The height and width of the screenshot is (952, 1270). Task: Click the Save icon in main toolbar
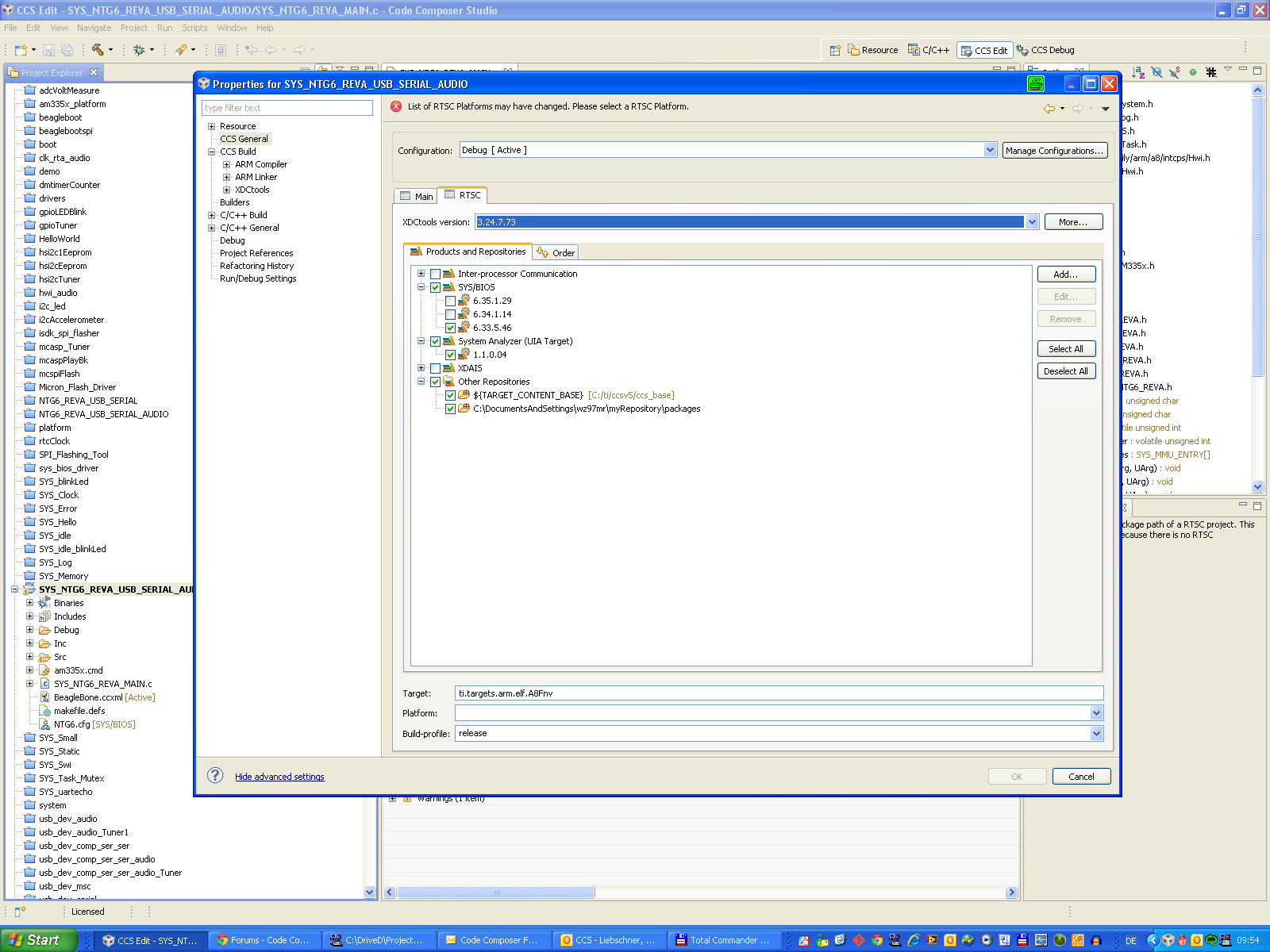coord(48,50)
